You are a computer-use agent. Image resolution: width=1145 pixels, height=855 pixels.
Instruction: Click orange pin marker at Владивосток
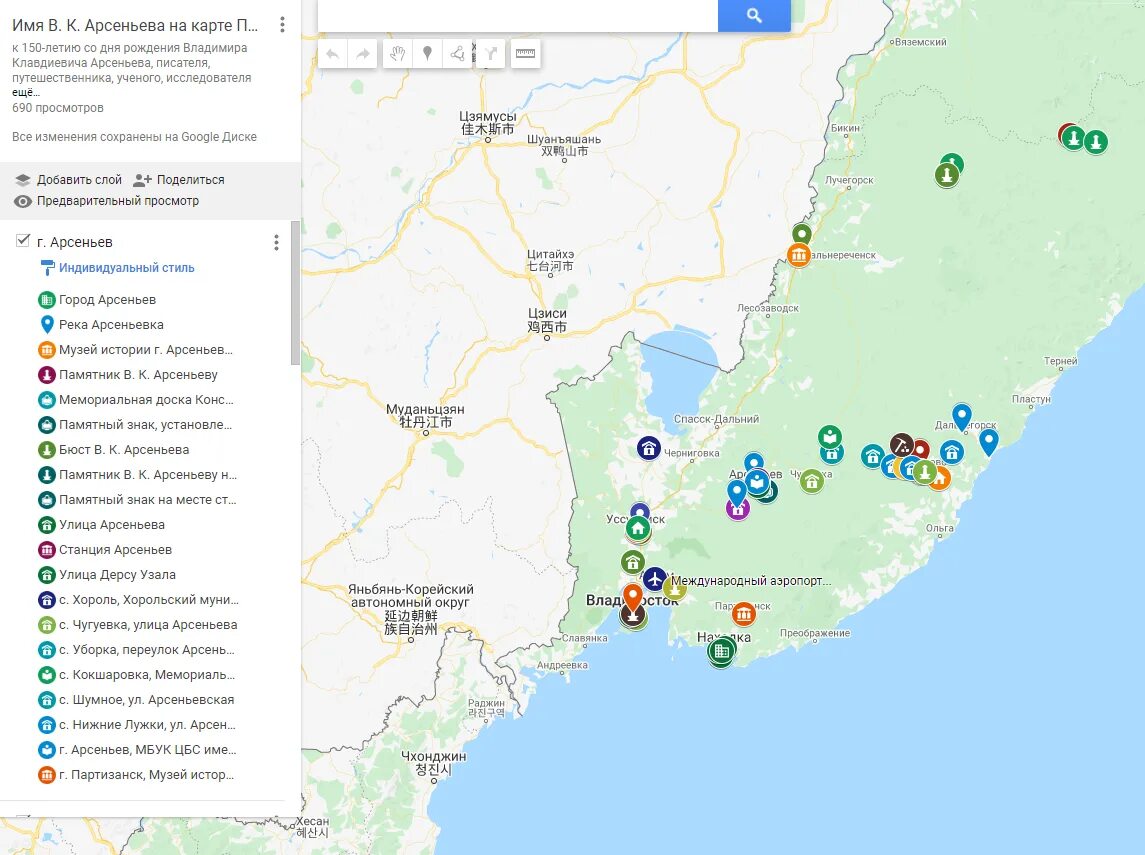click(x=632, y=598)
